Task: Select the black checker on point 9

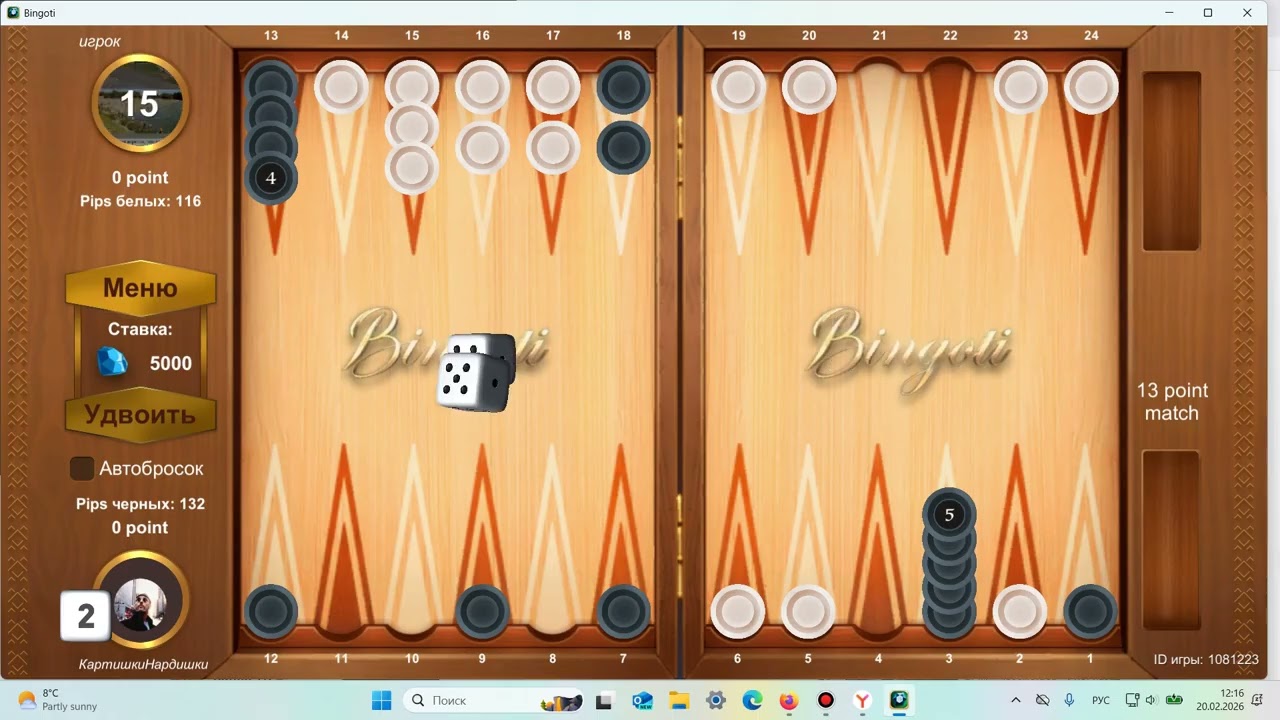Action: tap(483, 612)
